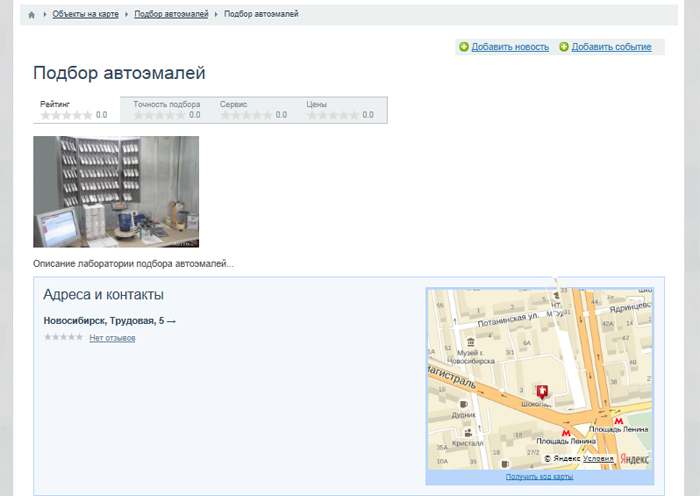Open the «Объекты на карте» breadcrumb link

pyautogui.click(x=85, y=14)
